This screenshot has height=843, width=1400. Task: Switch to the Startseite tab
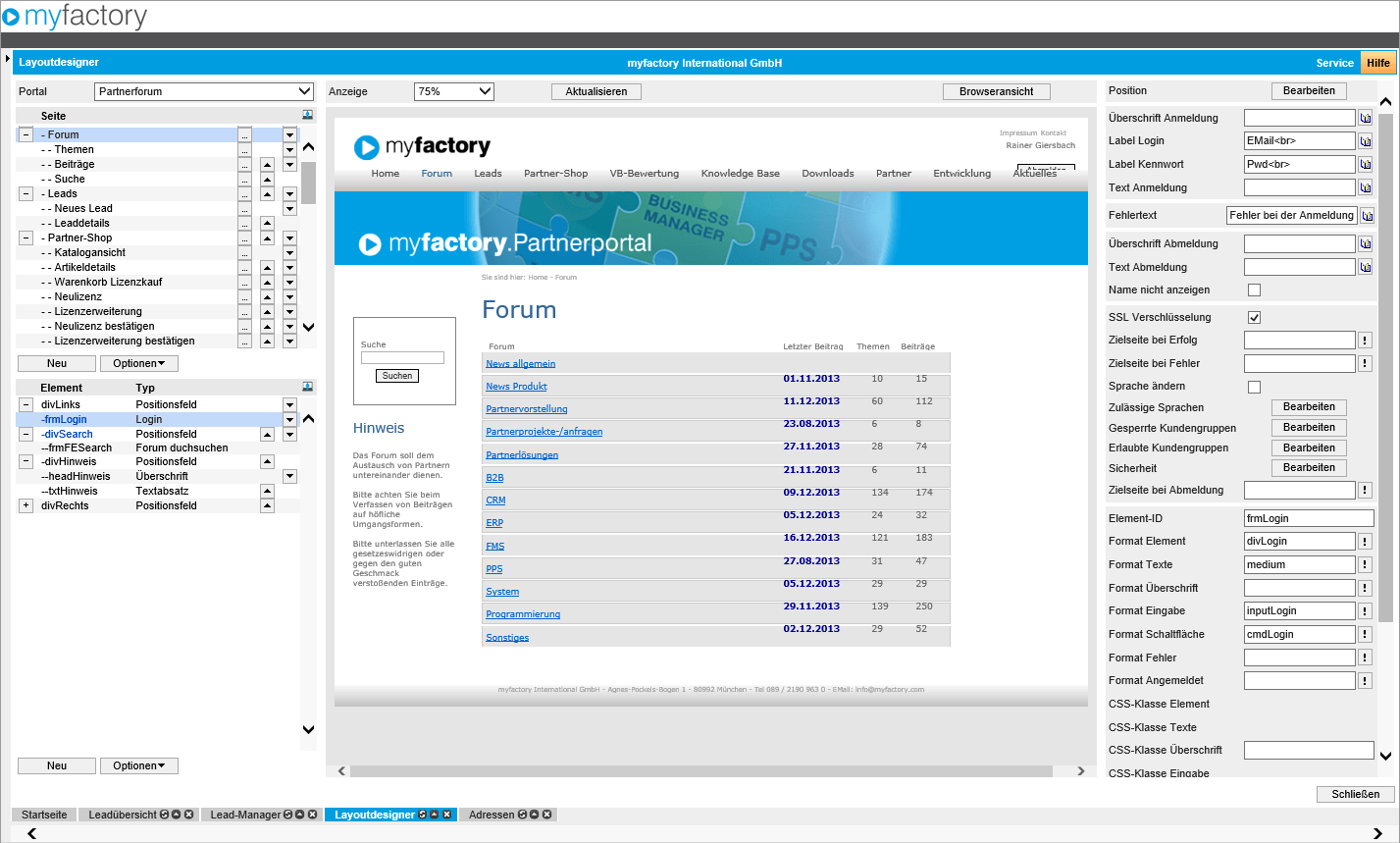[x=44, y=815]
